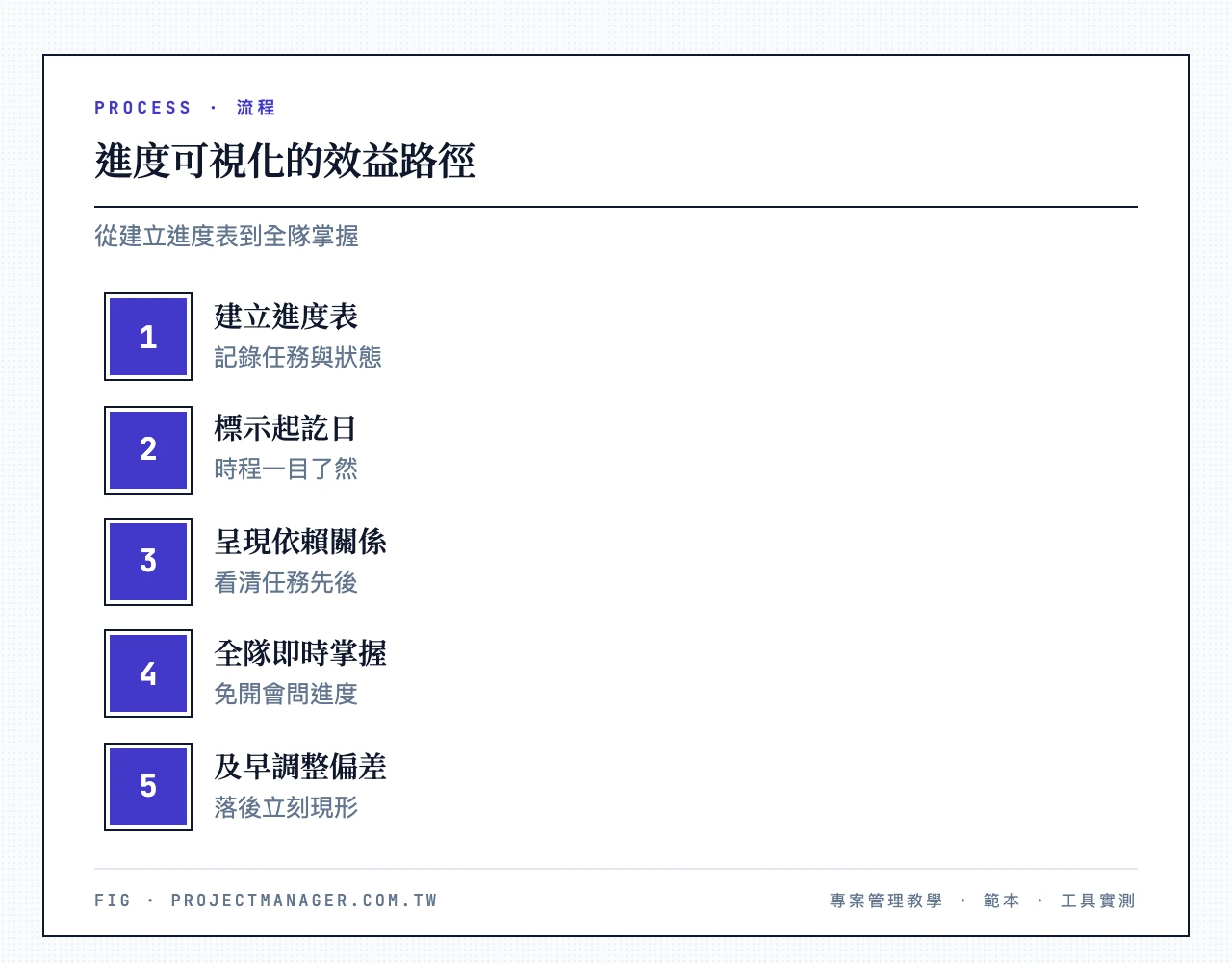Click the step 4 number box

(x=148, y=673)
